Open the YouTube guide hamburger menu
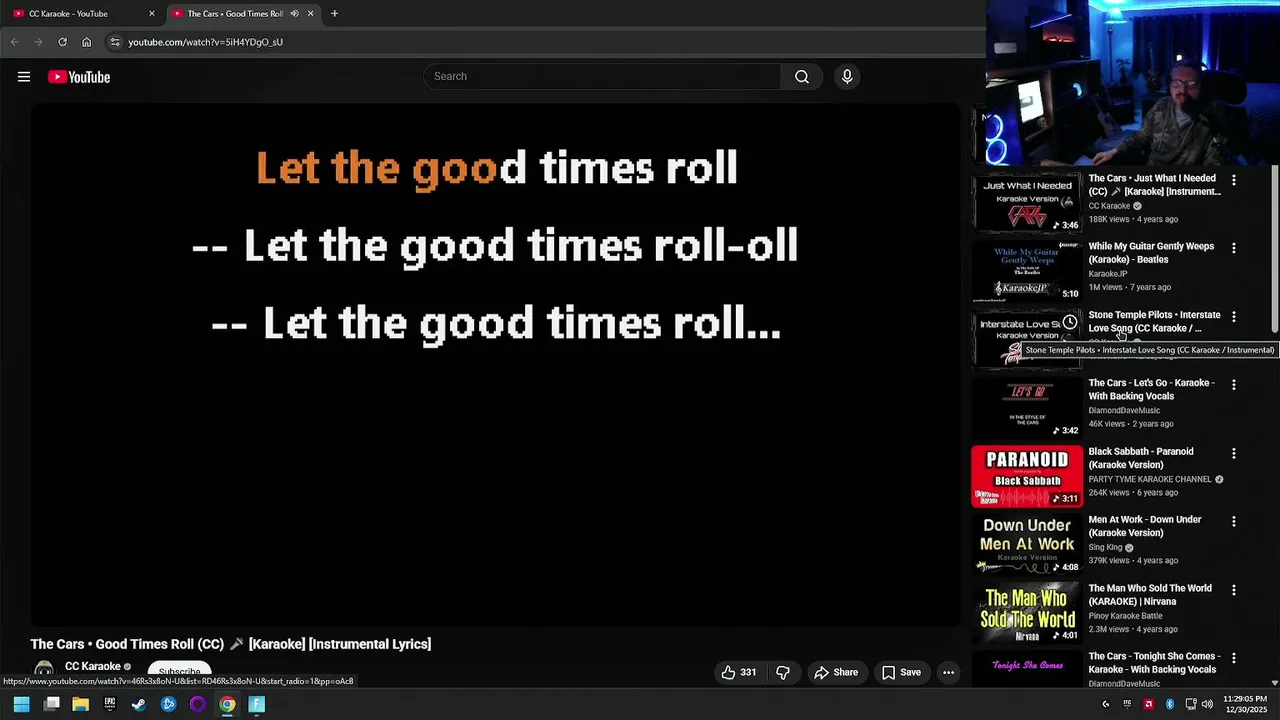Image resolution: width=1280 pixels, height=720 pixels. [24, 77]
